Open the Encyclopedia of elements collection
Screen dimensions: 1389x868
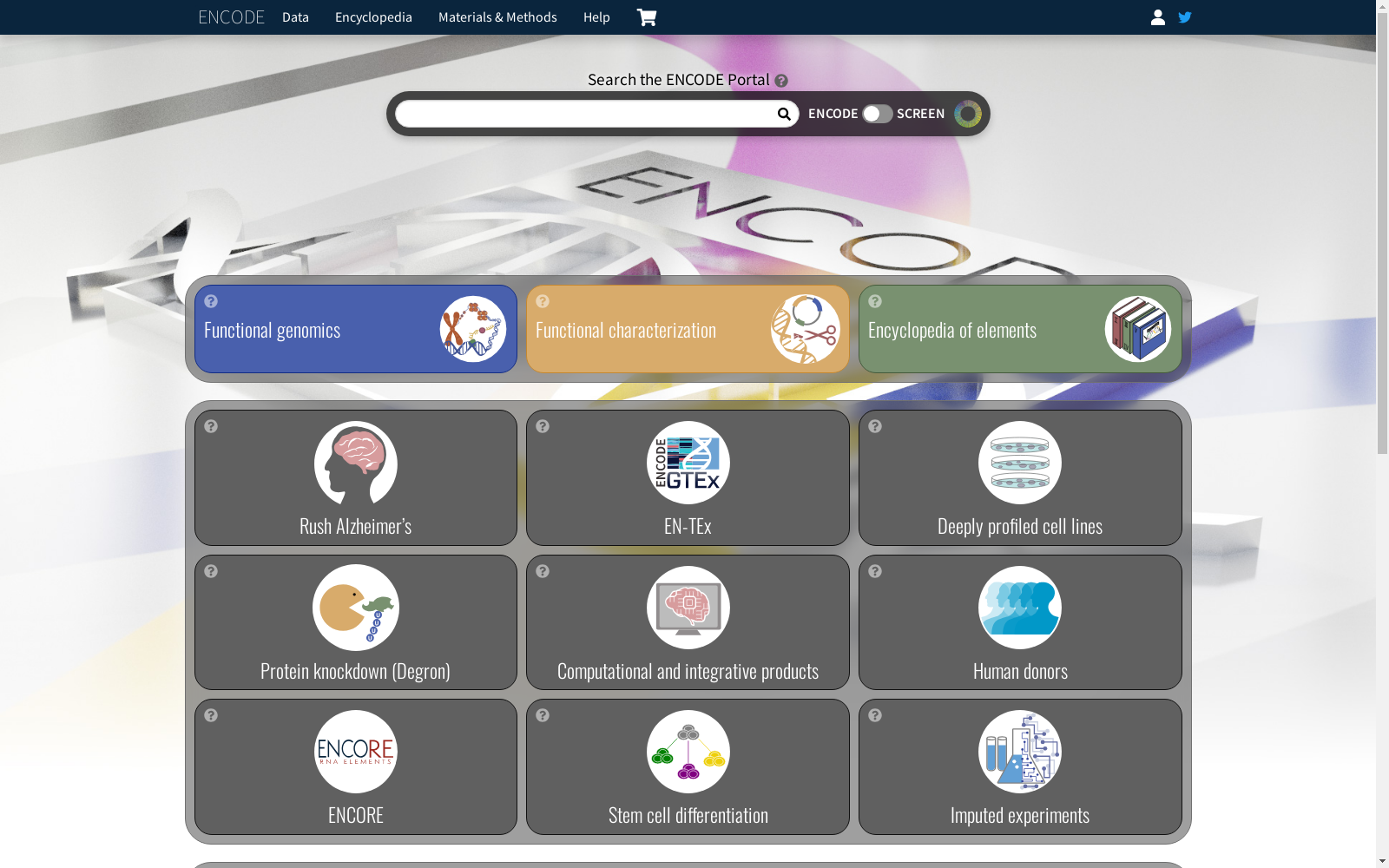[x=1020, y=329]
